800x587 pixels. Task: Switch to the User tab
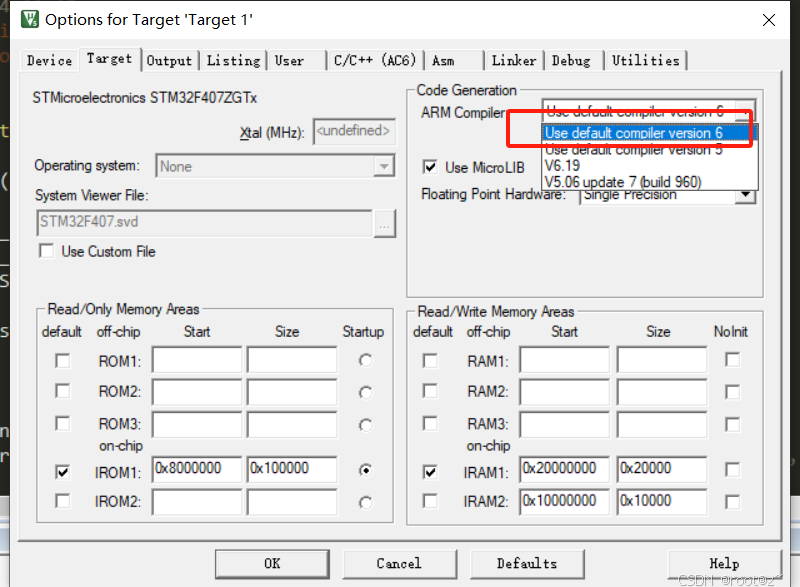click(x=297, y=61)
